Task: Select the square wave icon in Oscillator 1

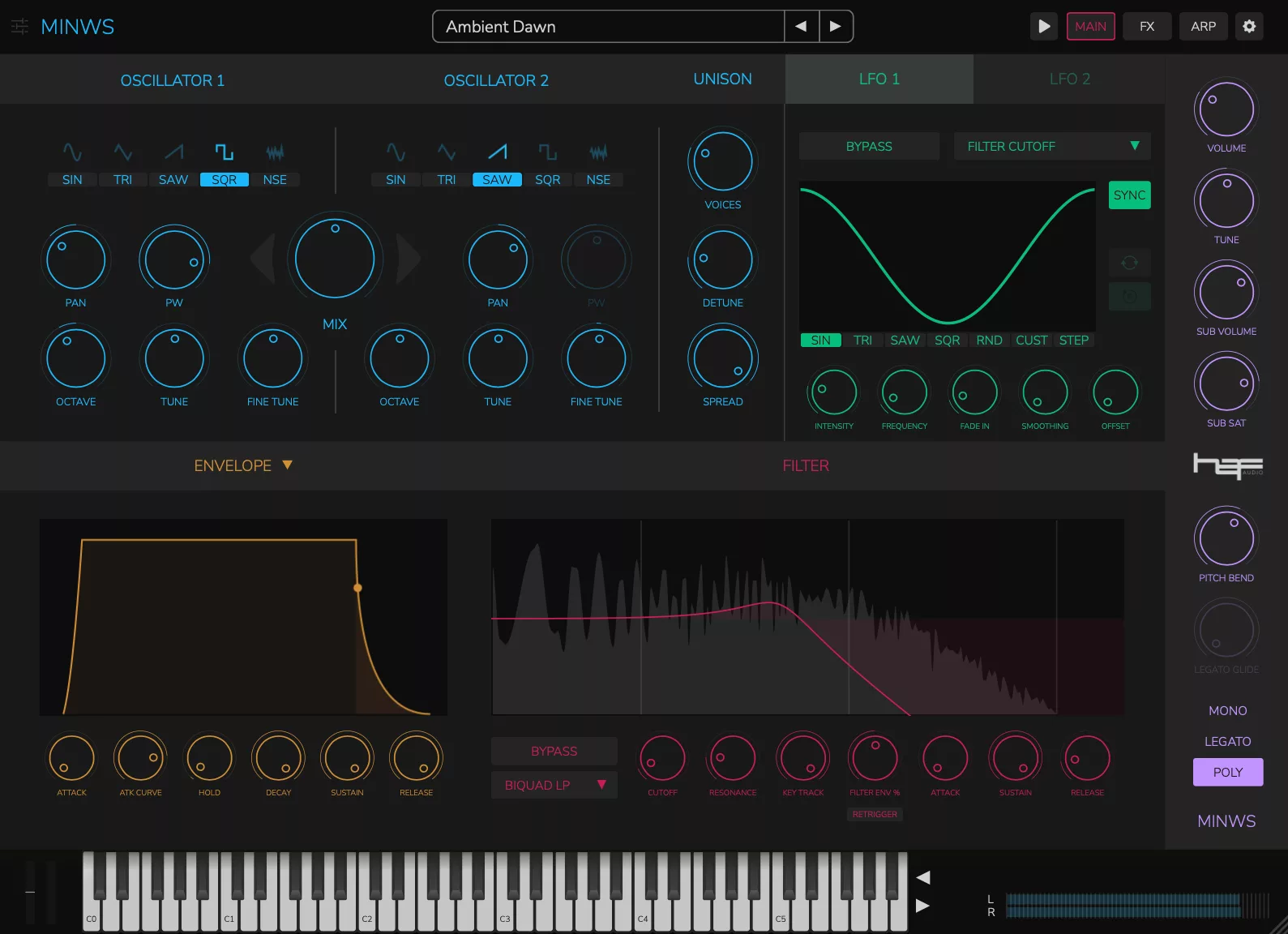Action: (x=224, y=152)
